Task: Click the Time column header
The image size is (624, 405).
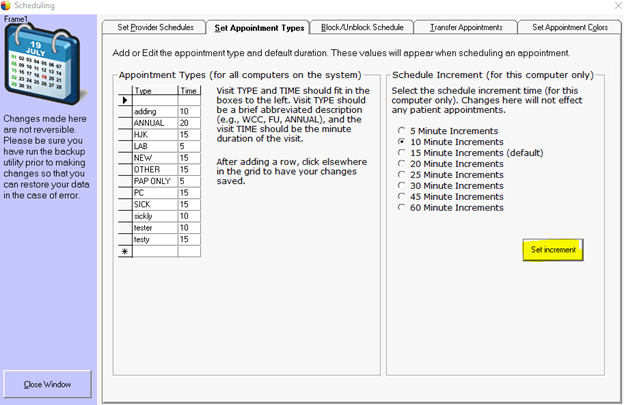Action: click(189, 90)
